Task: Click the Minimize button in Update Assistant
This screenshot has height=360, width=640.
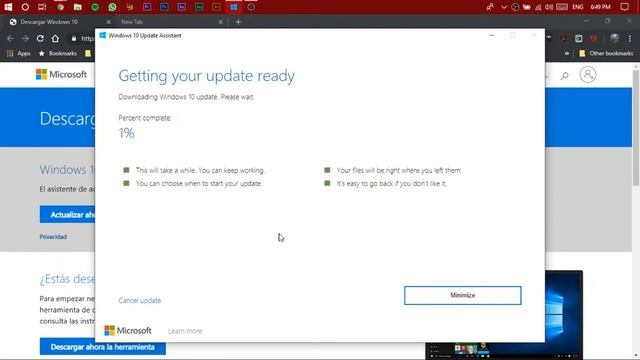Action: pos(462,295)
